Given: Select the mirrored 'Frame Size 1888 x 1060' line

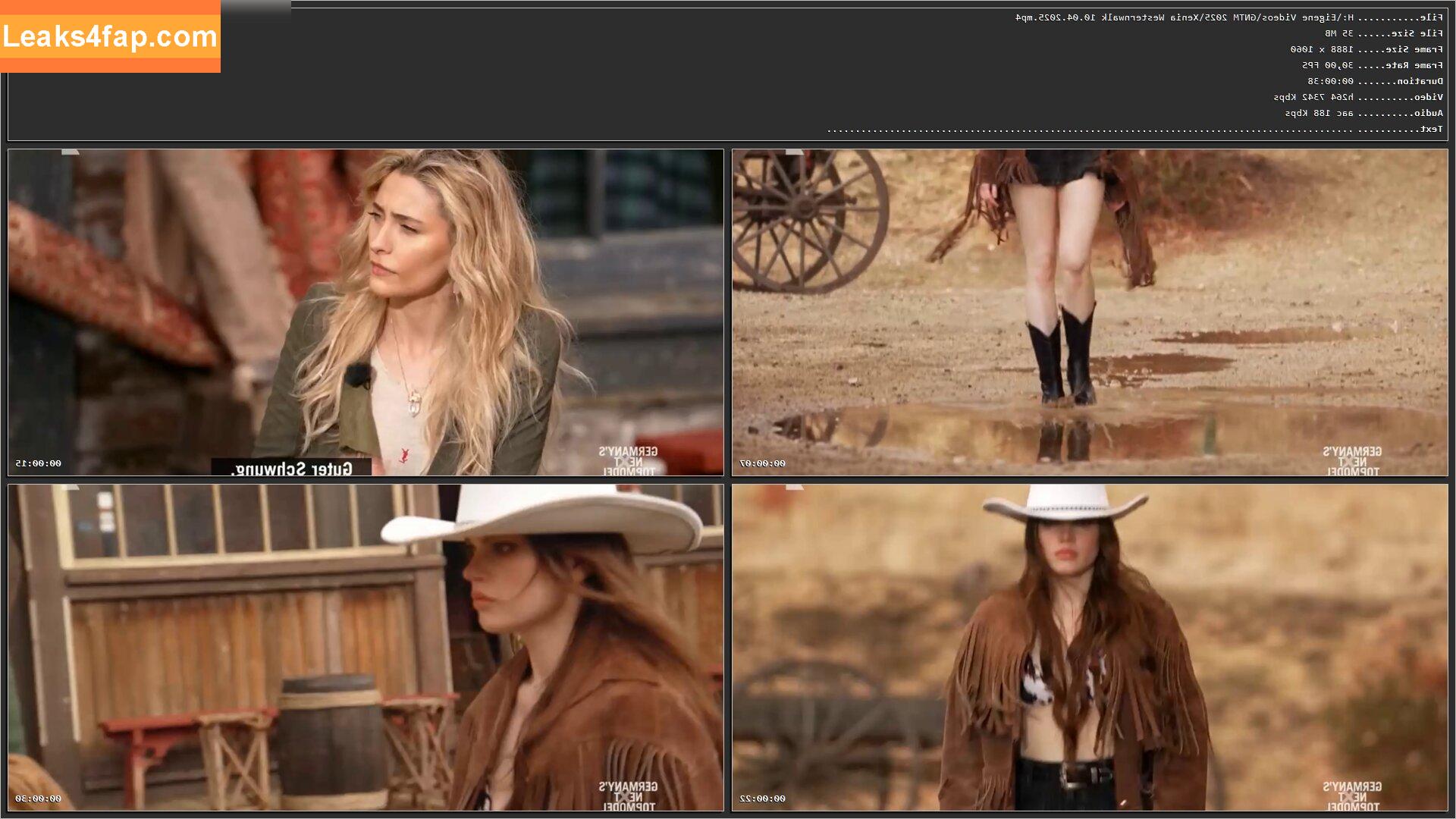Looking at the screenshot, I should coord(1367,49).
